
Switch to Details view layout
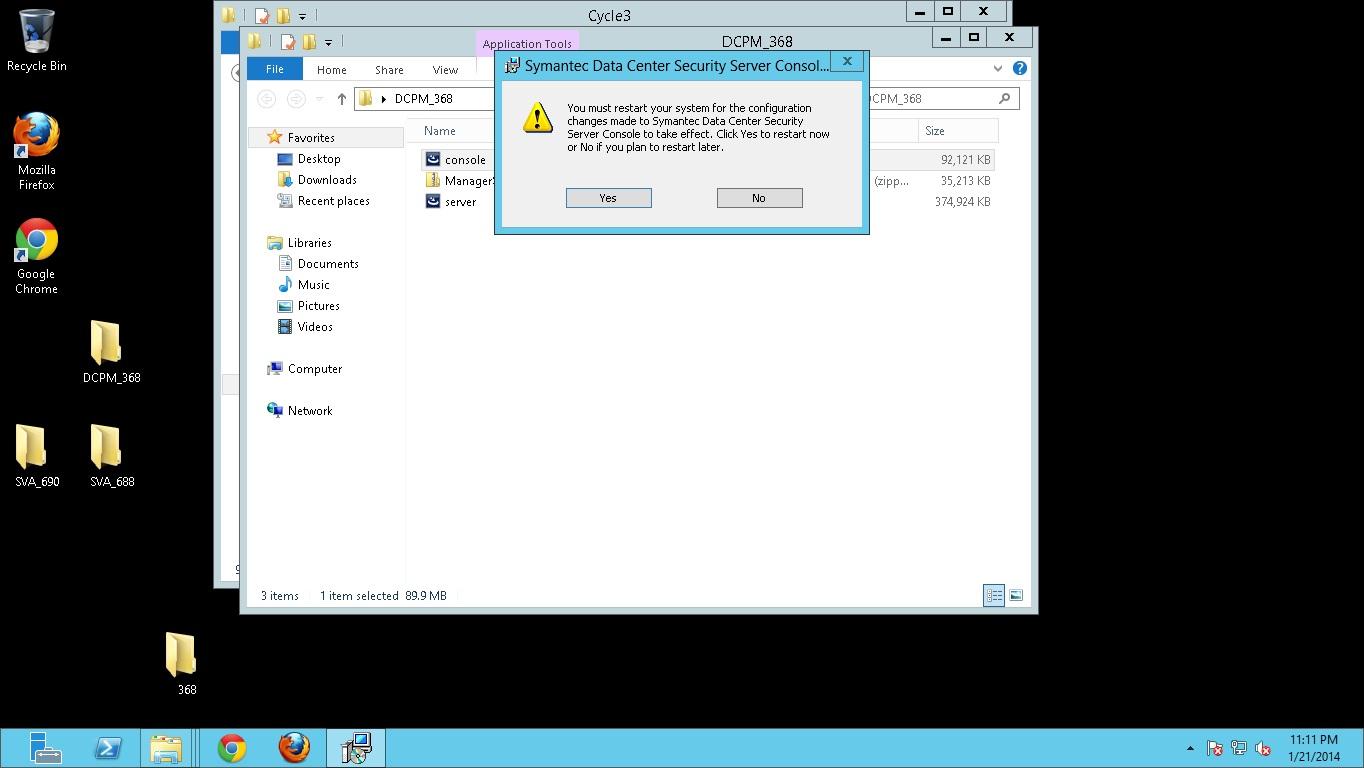(x=994, y=596)
